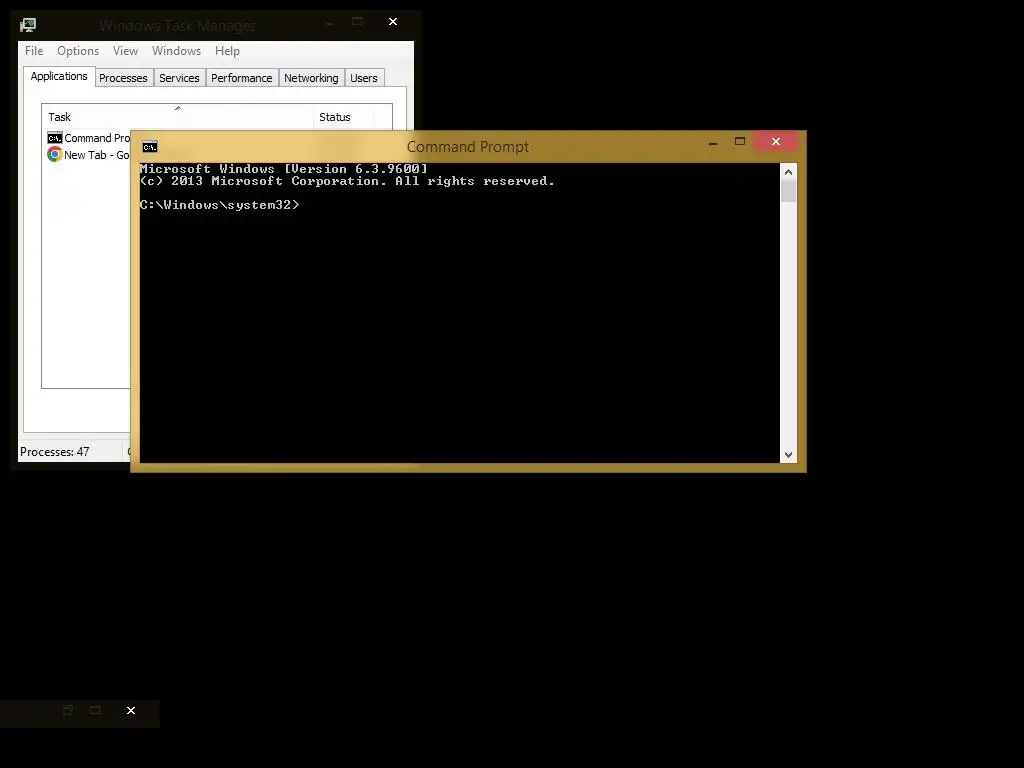Screen dimensions: 1024x768
Task: Open the File menu in Task Manager
Action: point(34,51)
